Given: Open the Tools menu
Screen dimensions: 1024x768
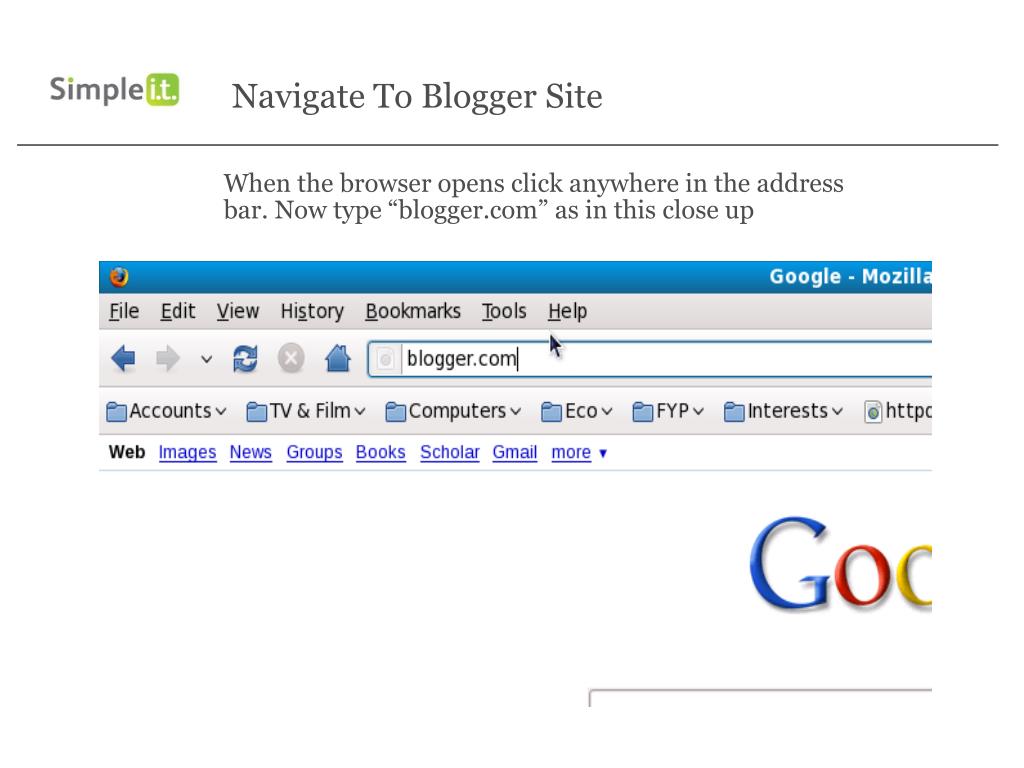Looking at the screenshot, I should coord(504,312).
